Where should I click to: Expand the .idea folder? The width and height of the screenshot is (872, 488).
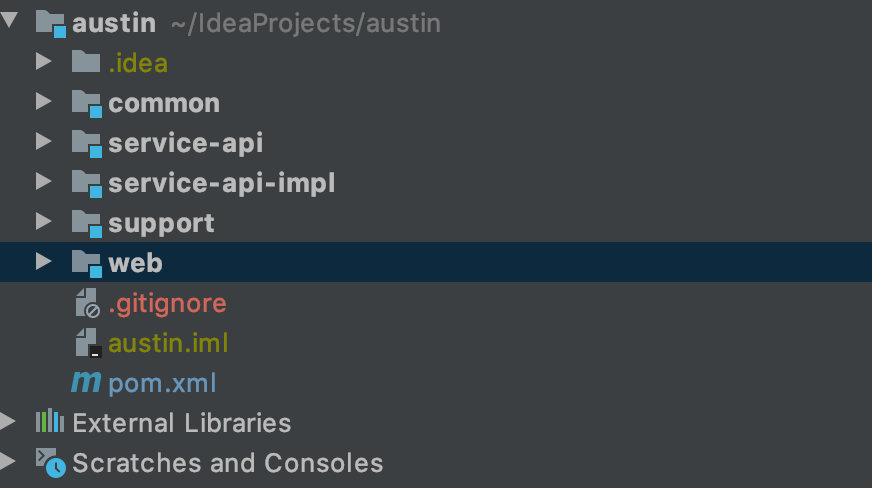[43, 62]
